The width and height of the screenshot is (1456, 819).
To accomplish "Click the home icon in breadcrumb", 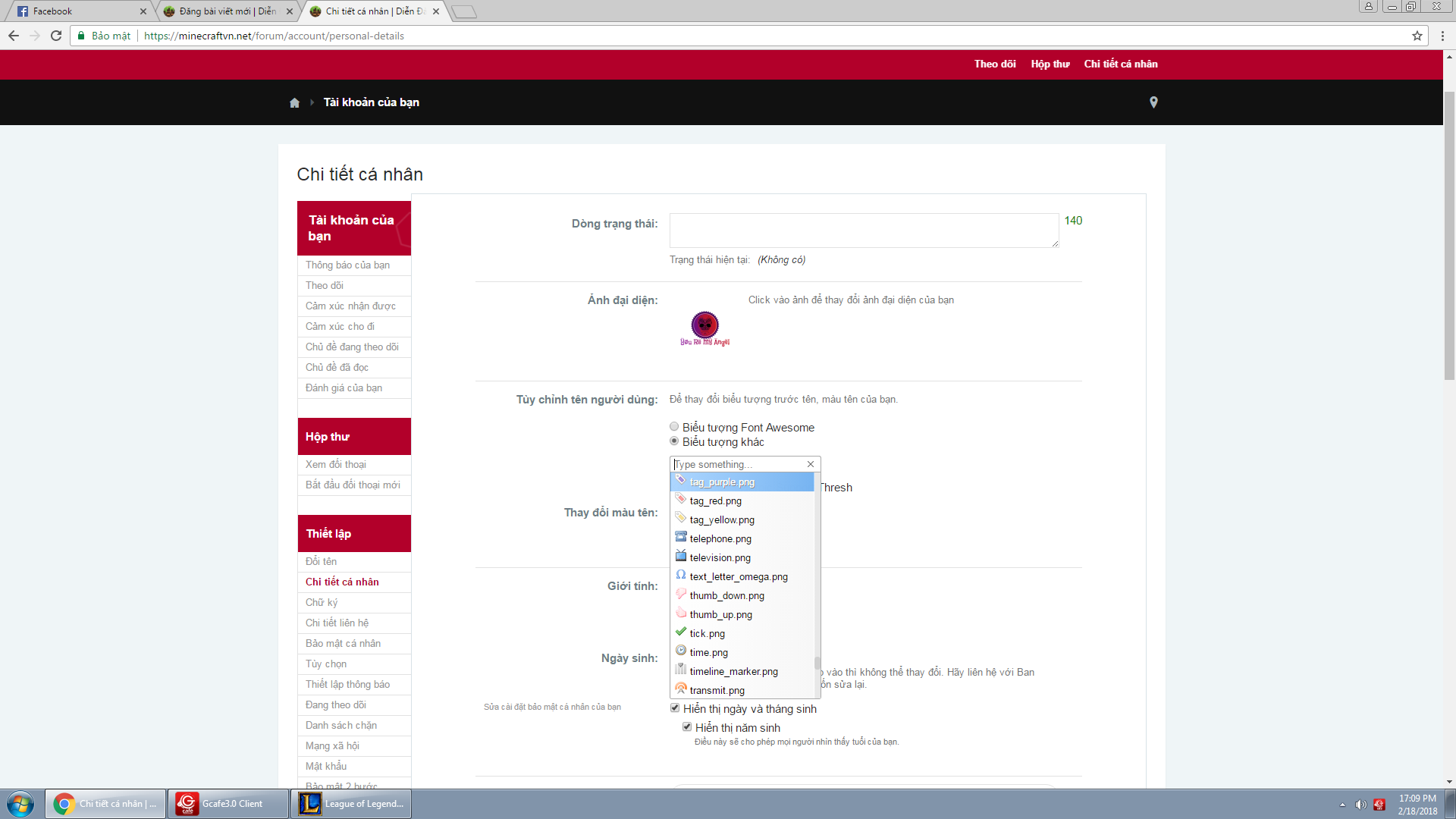I will point(294,102).
